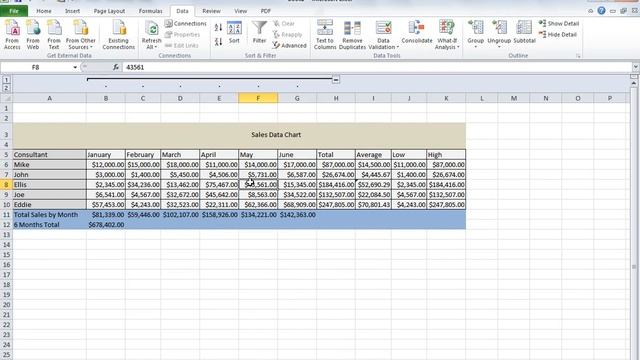Open Excel Help question mark
The image size is (640, 360).
[x=601, y=11]
